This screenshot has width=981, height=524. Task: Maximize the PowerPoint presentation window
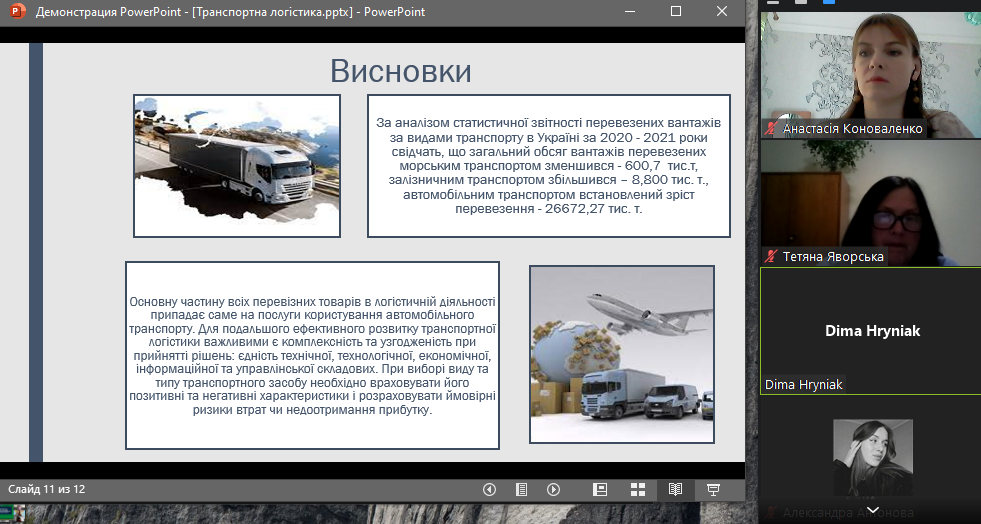pos(675,12)
